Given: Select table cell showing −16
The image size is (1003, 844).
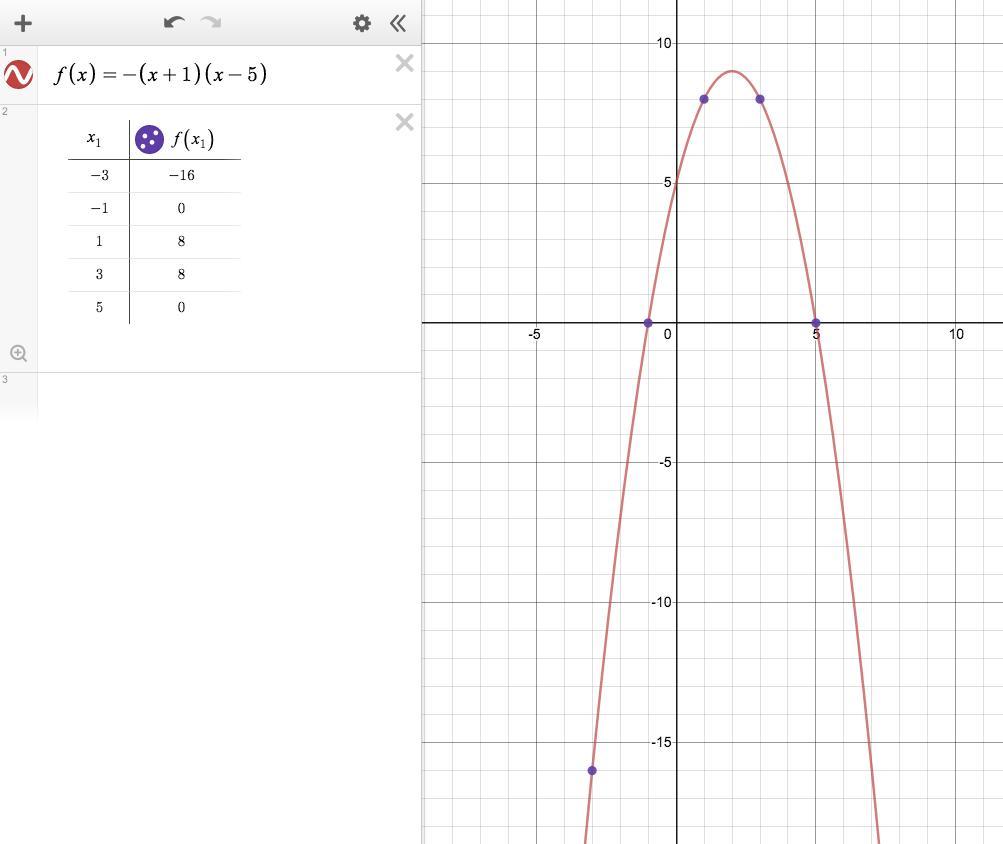Looking at the screenshot, I should [182, 175].
